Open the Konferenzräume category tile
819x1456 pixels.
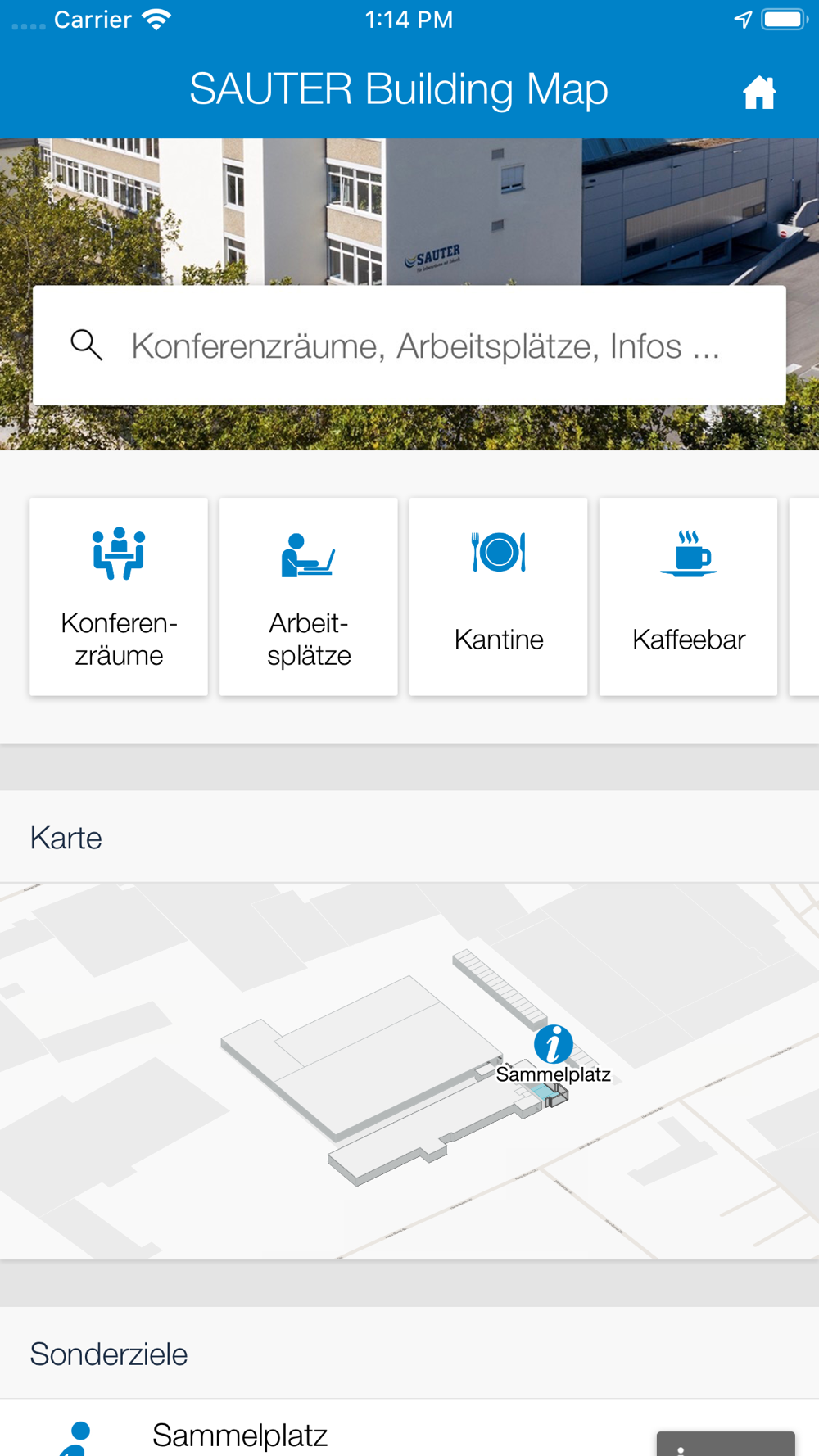[119, 597]
